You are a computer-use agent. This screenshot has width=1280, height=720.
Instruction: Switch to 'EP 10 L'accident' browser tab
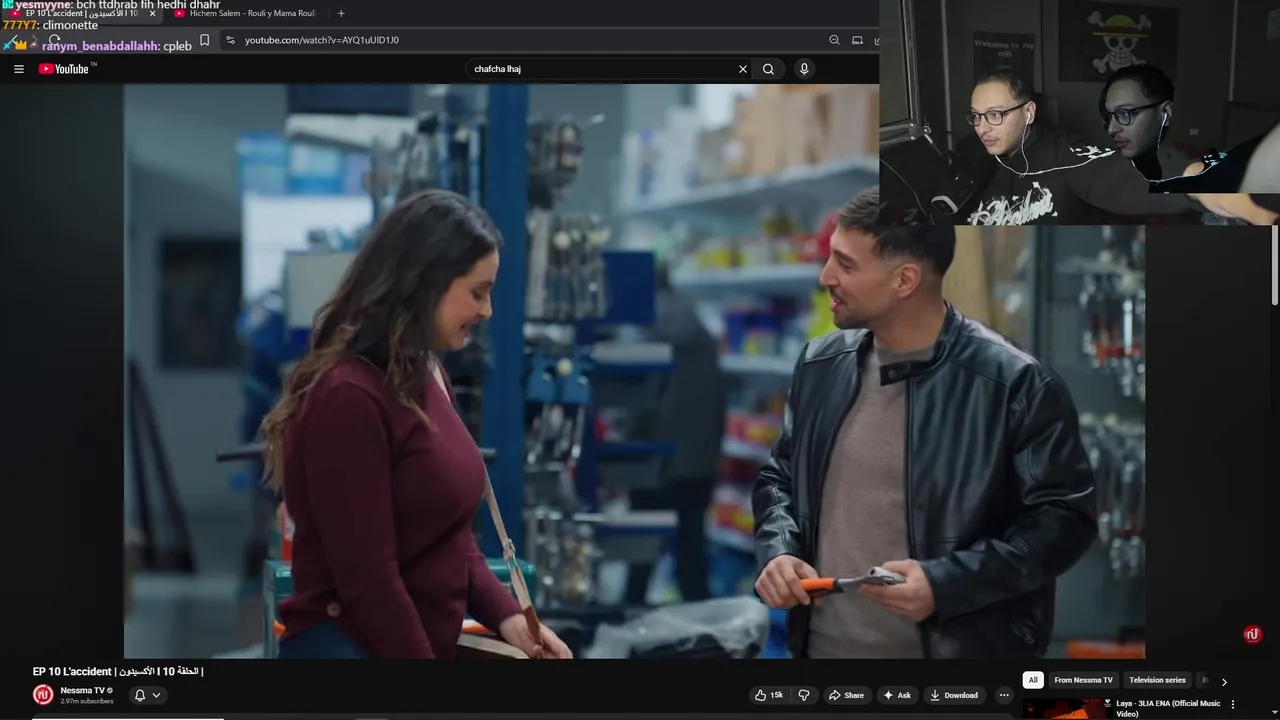point(82,13)
